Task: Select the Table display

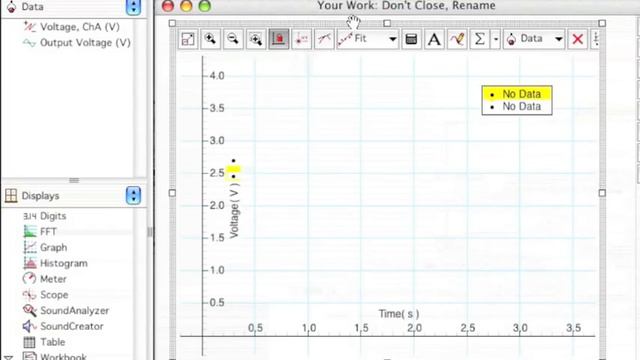Action: tap(52, 342)
